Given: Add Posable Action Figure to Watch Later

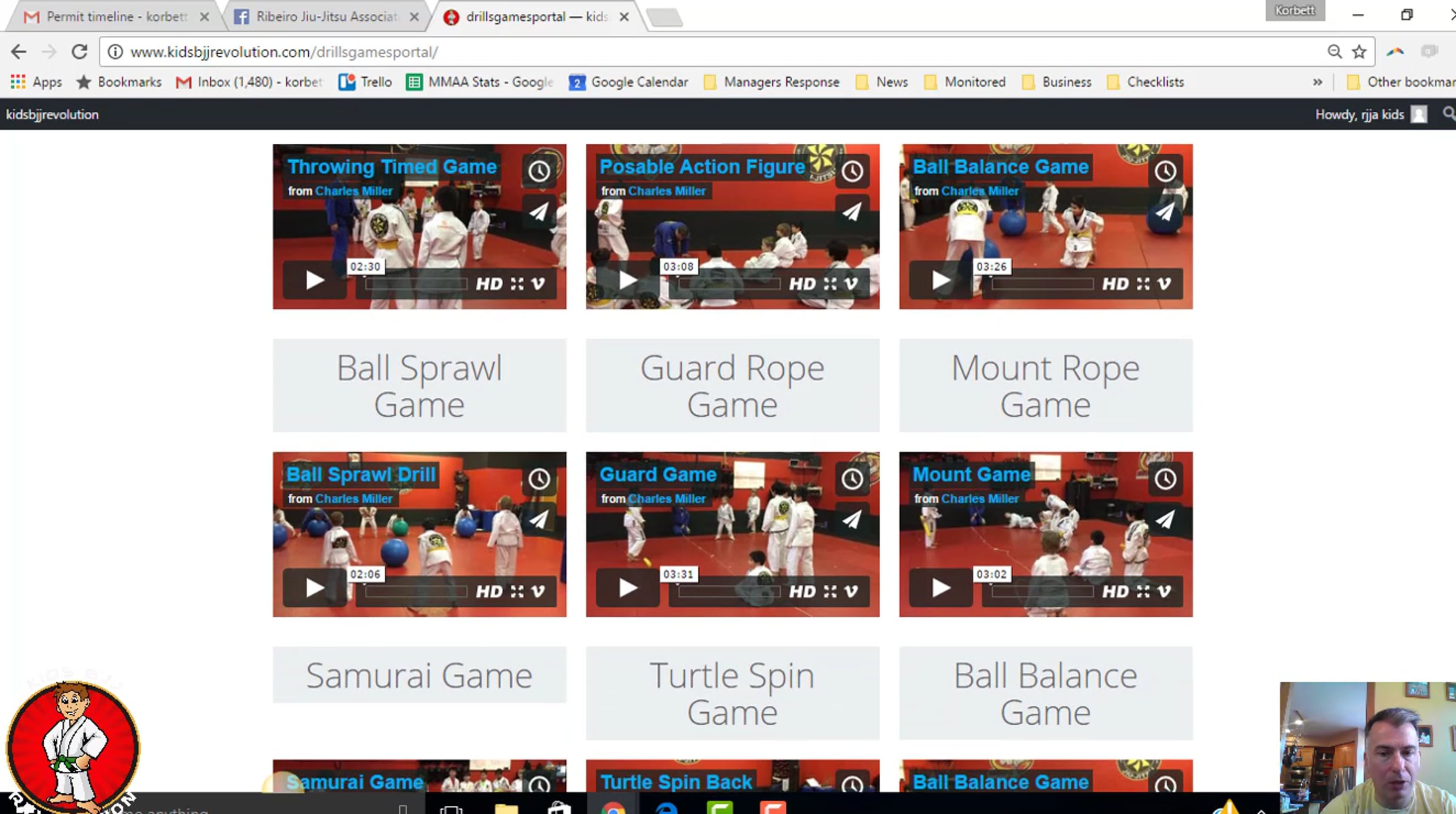Looking at the screenshot, I should [x=852, y=171].
